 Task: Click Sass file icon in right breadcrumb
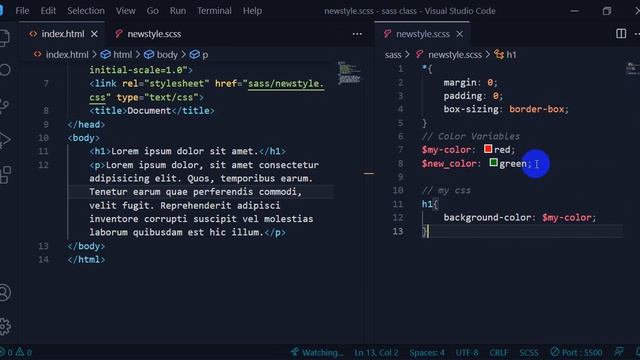420,54
